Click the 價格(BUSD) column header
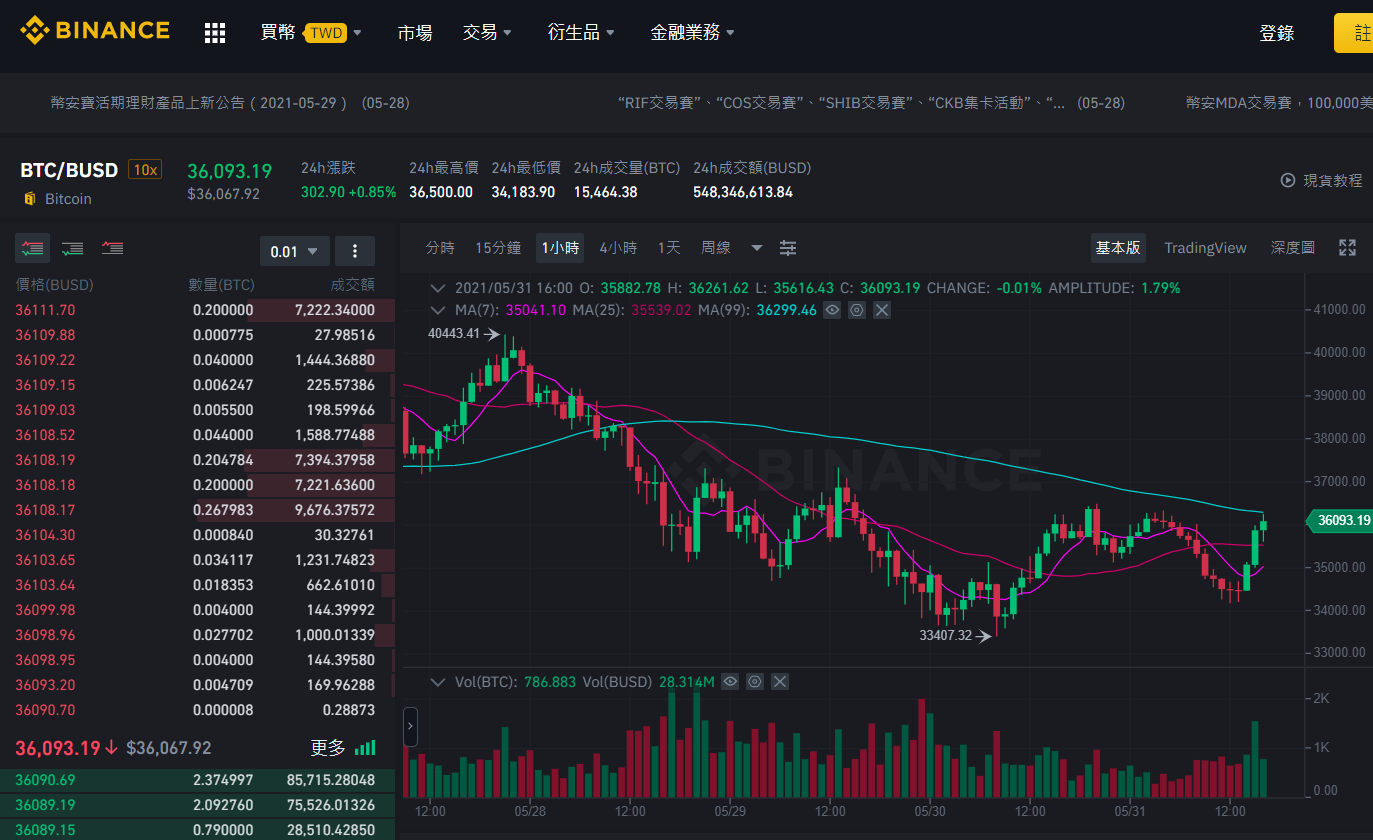 54,285
